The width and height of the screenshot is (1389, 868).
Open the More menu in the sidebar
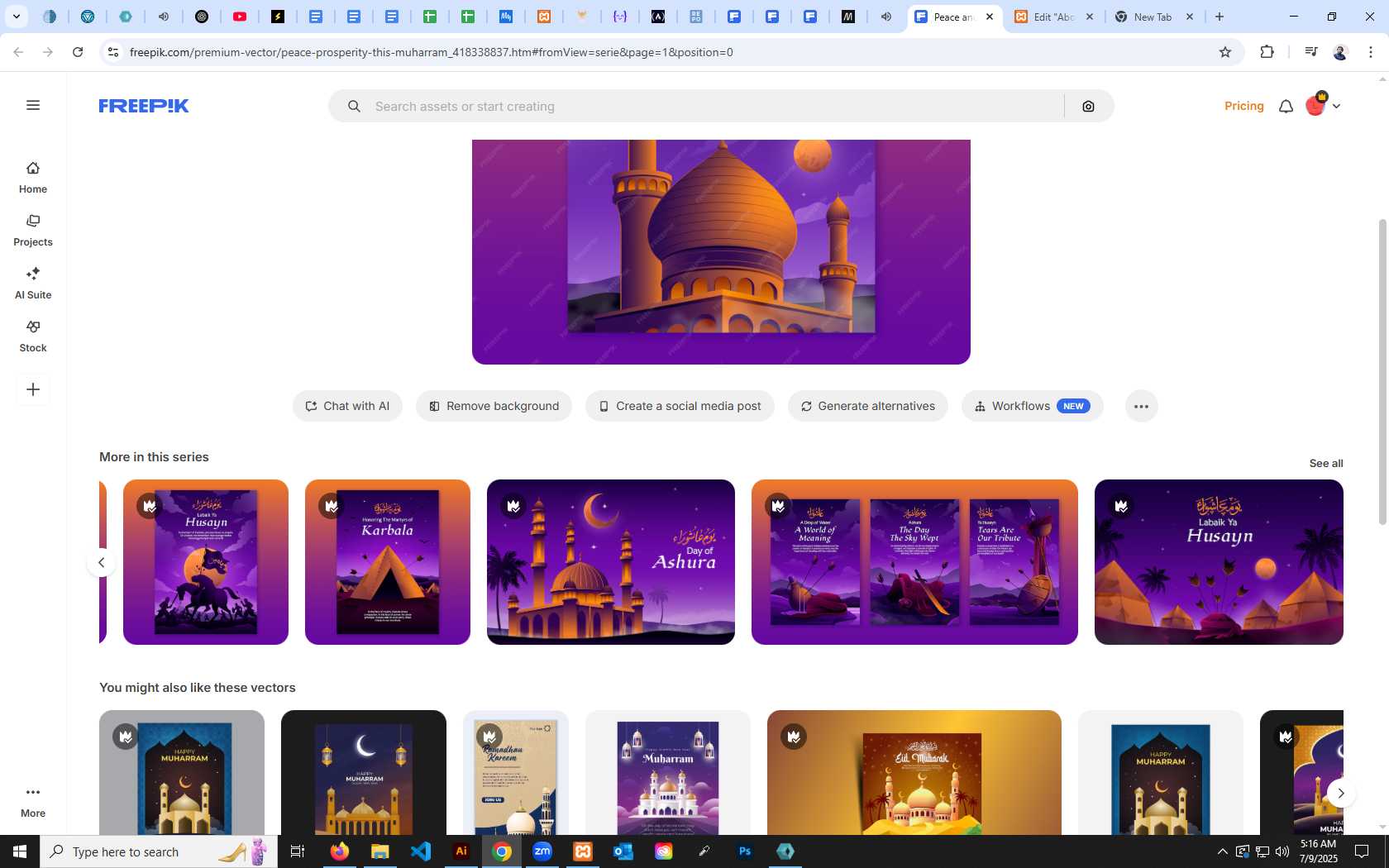point(33,802)
